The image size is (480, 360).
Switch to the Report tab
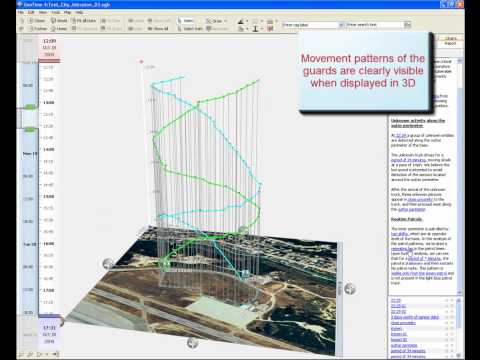pyautogui.click(x=450, y=43)
